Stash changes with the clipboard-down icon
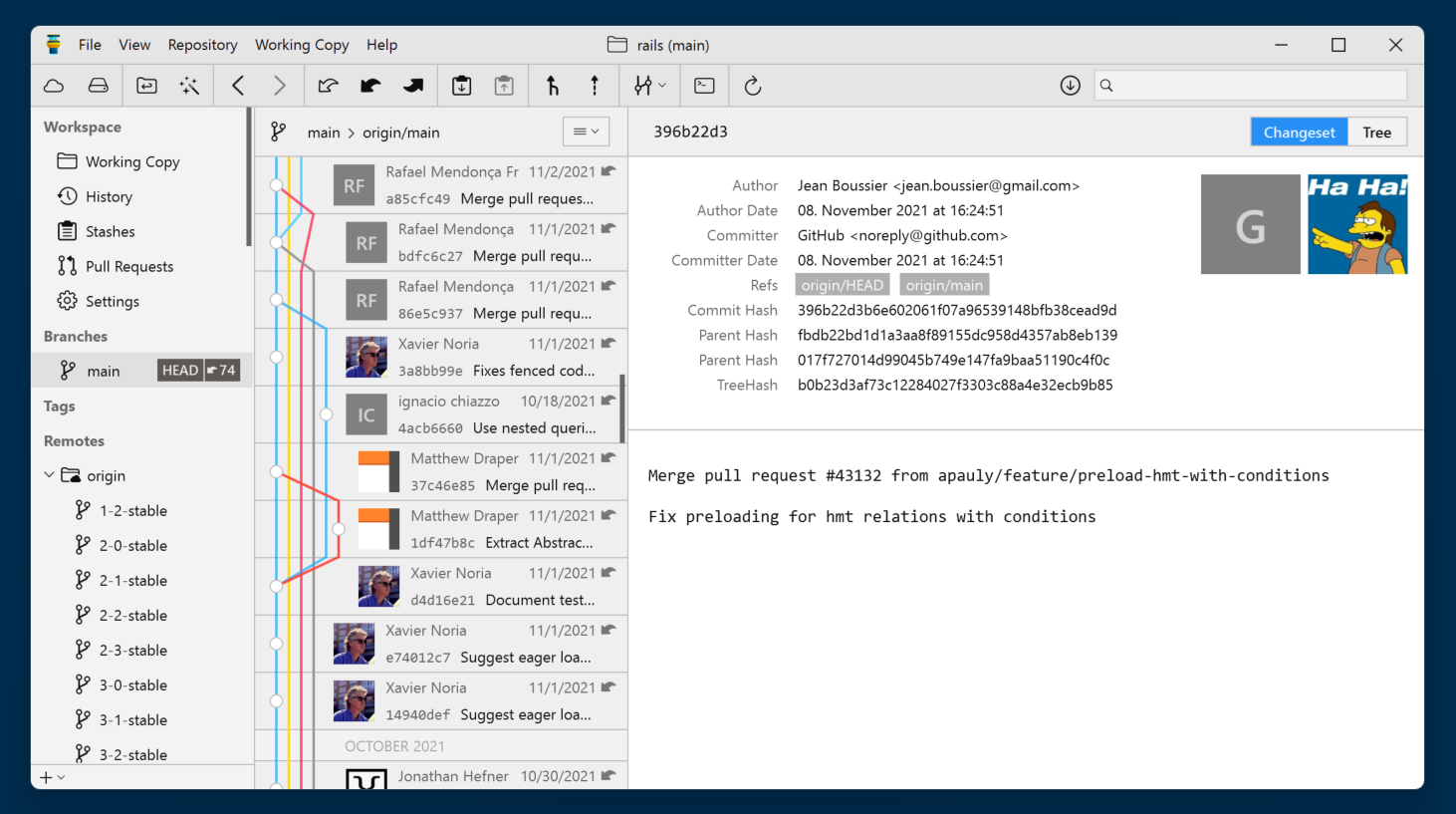 [461, 86]
